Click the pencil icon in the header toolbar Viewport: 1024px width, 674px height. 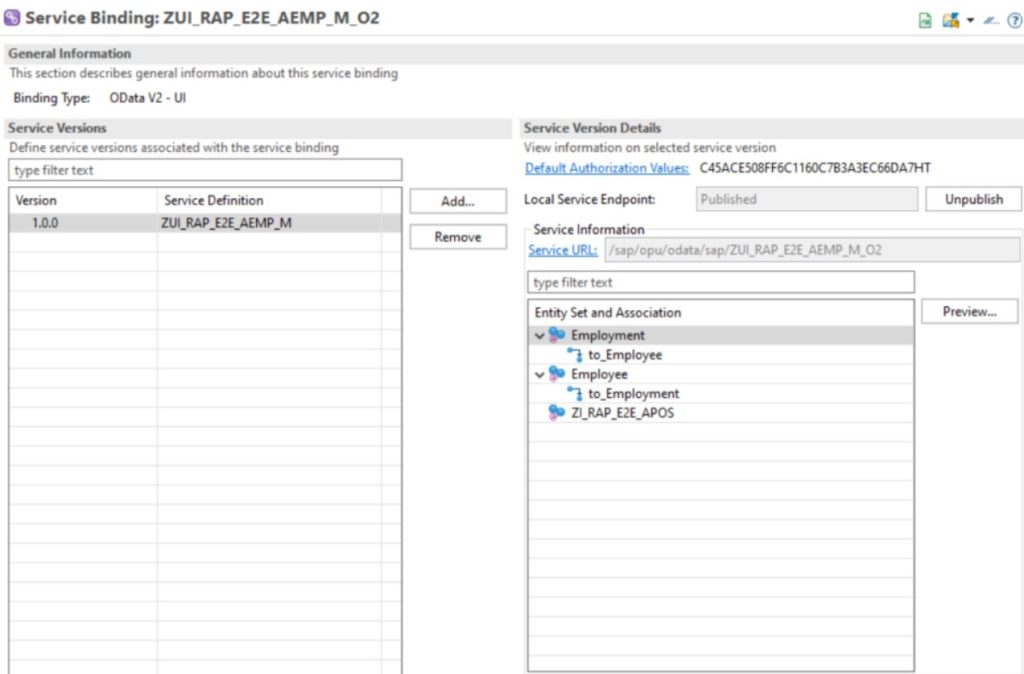click(x=992, y=21)
